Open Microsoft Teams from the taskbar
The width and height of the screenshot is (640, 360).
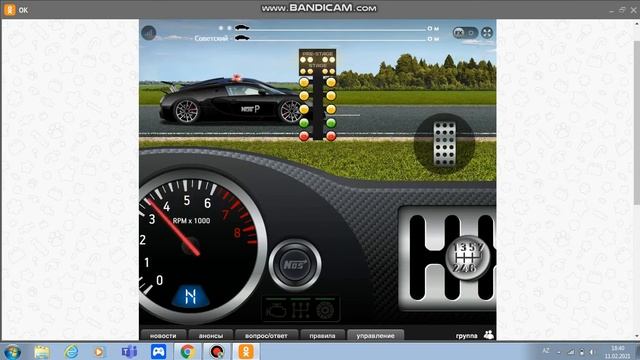129,351
